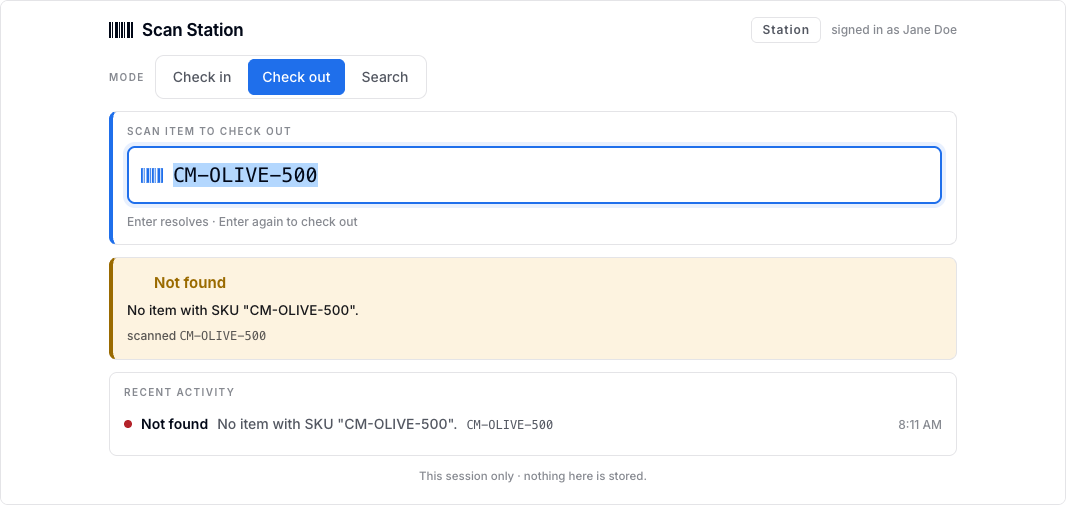Click the blue barcode icon in scan field
1066x505 pixels.
[x=152, y=175]
